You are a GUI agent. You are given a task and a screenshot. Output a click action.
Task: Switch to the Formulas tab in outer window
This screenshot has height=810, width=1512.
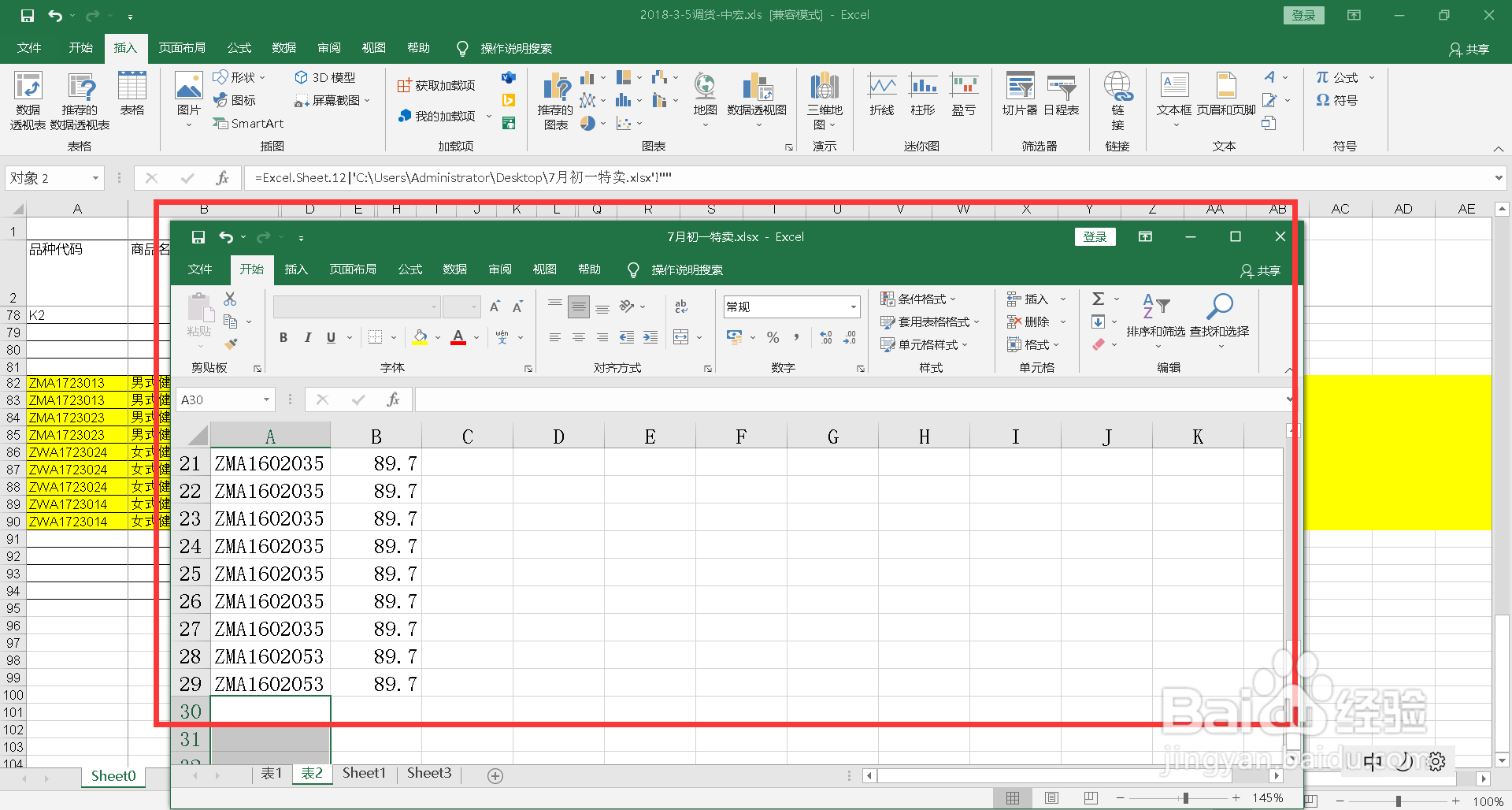click(239, 48)
